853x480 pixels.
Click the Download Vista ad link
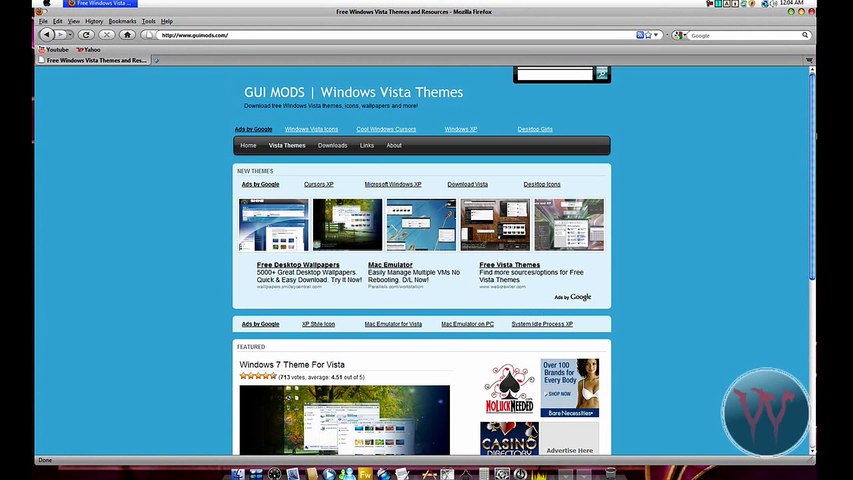tap(468, 184)
